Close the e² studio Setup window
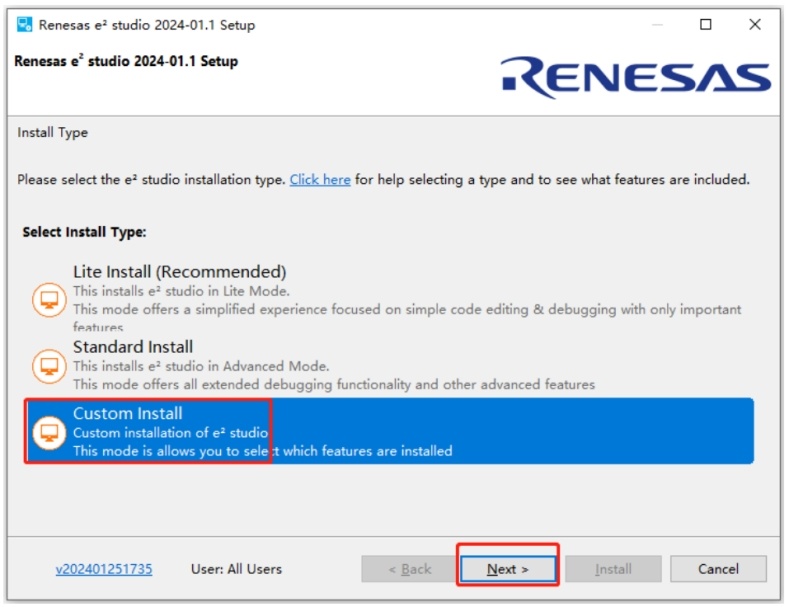Image resolution: width=789 pixels, height=607 pixels. (755, 25)
